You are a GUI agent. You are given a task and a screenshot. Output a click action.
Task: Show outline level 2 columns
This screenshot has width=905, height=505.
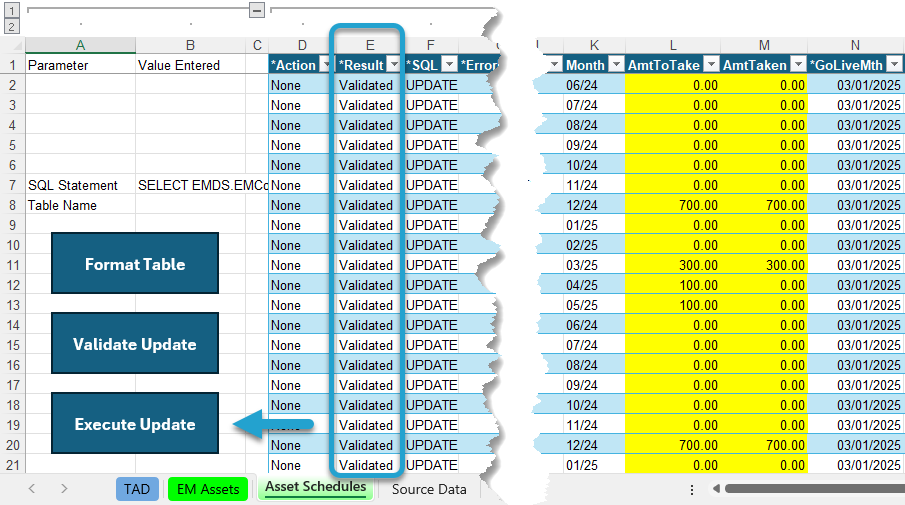[x=12, y=27]
